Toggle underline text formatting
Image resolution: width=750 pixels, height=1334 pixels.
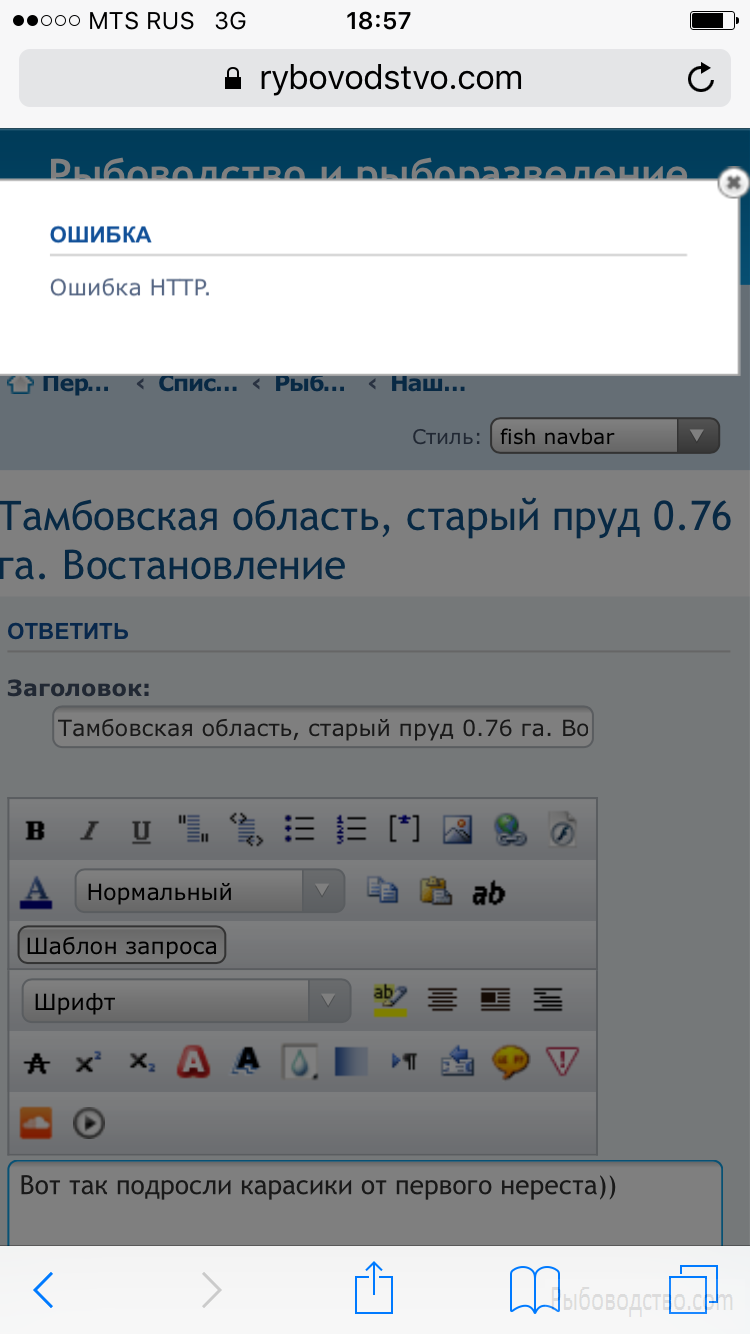[142, 831]
